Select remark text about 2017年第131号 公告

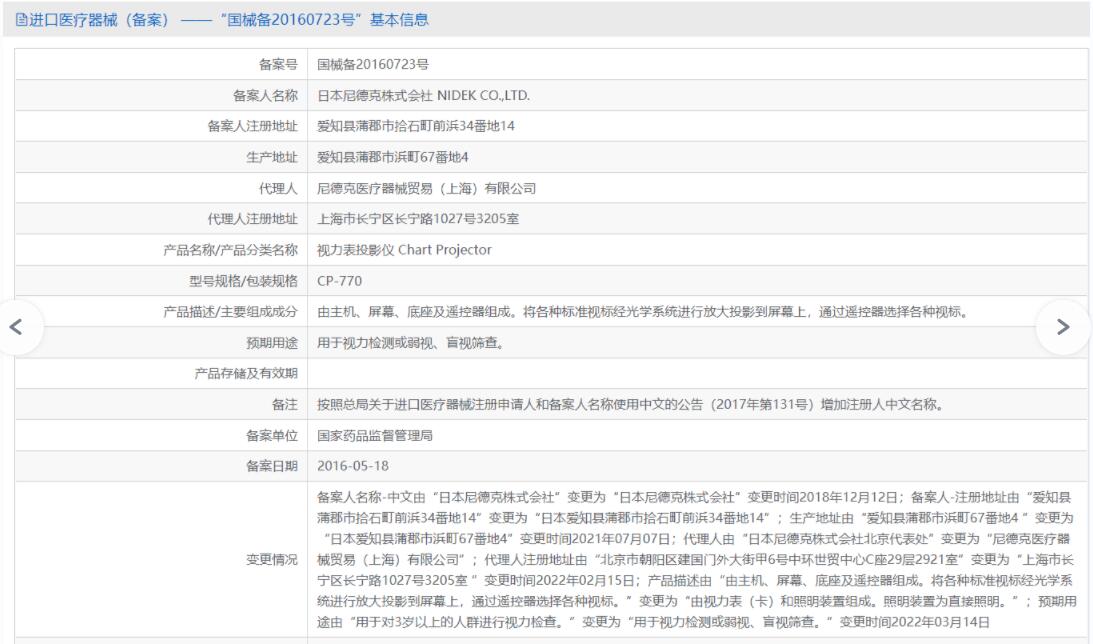click(632, 404)
